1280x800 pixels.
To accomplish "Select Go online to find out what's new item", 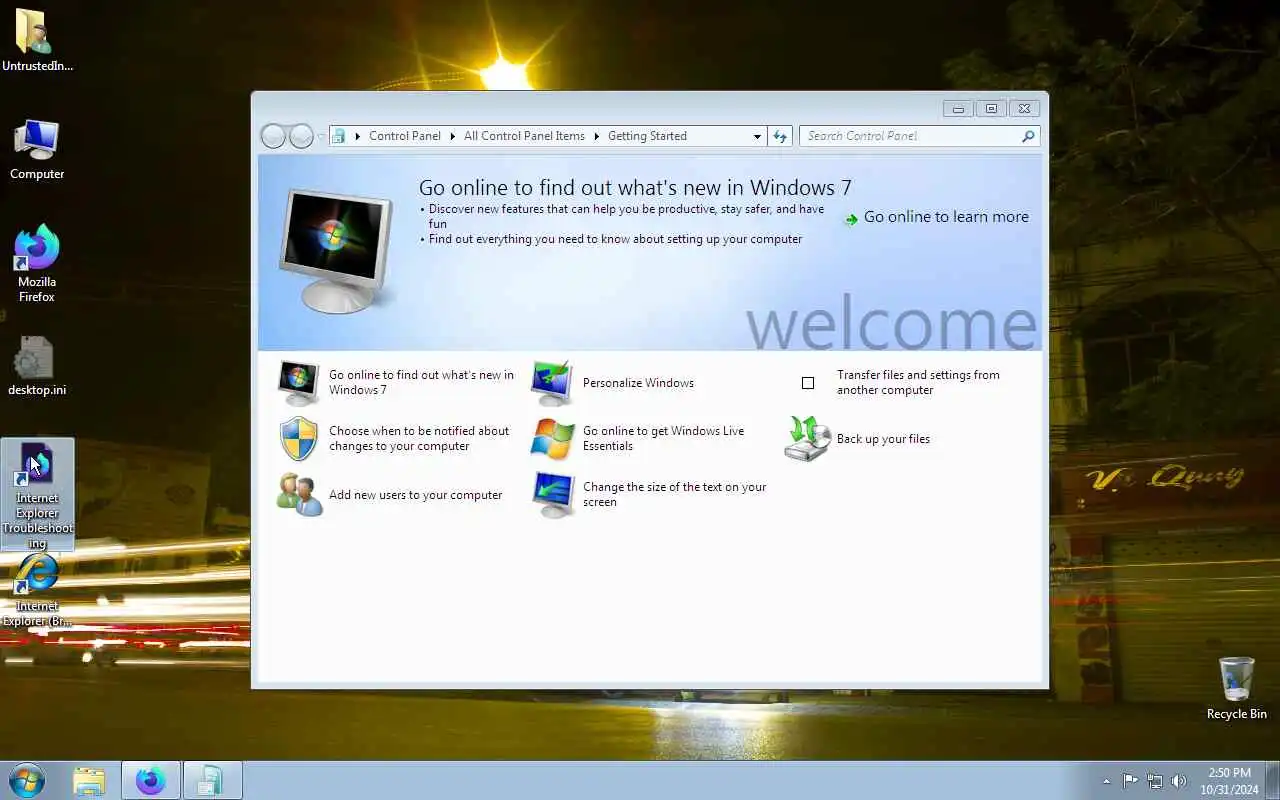I will [x=421, y=382].
